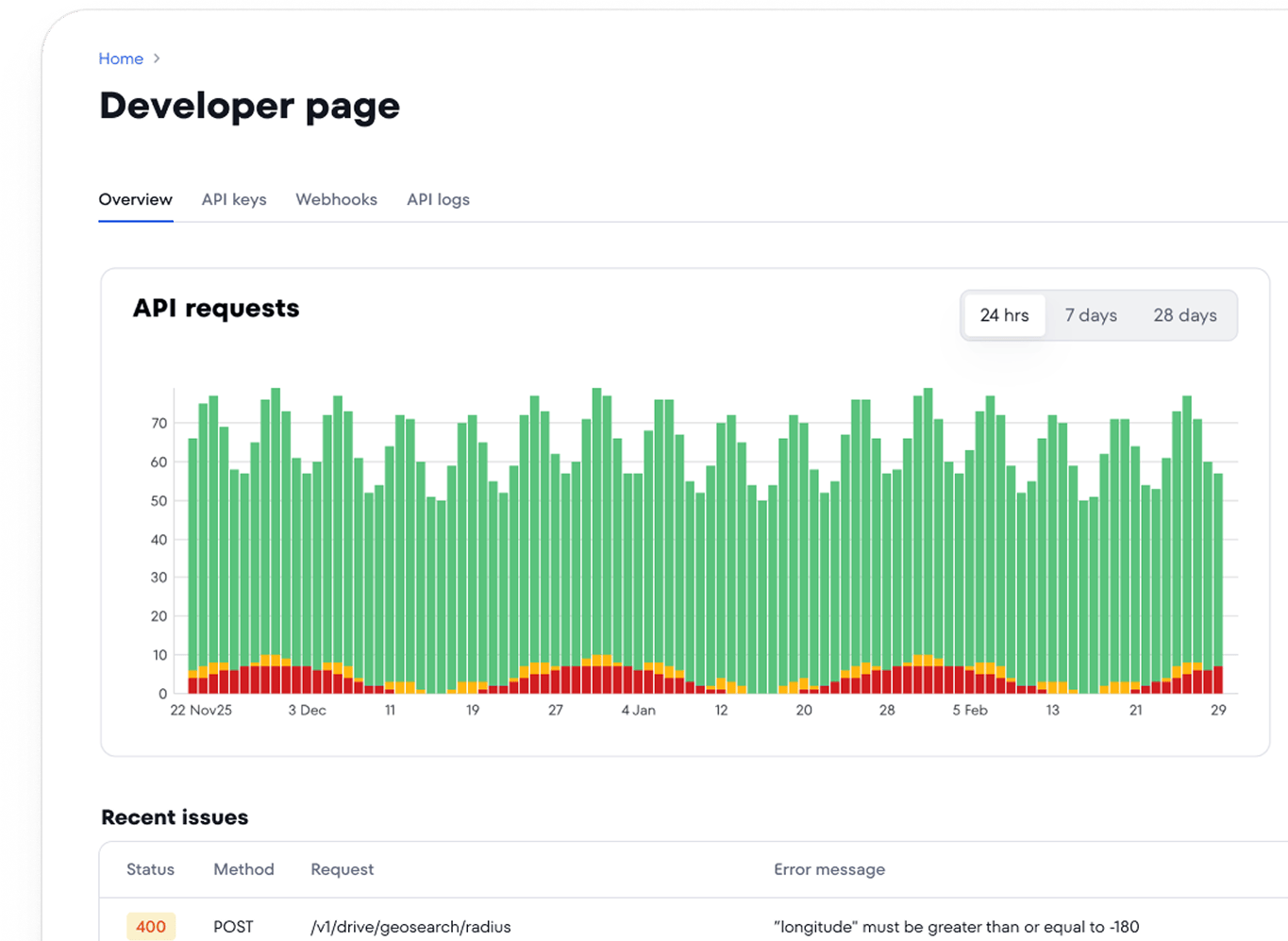Click the API requests chart heading

pos(216,309)
